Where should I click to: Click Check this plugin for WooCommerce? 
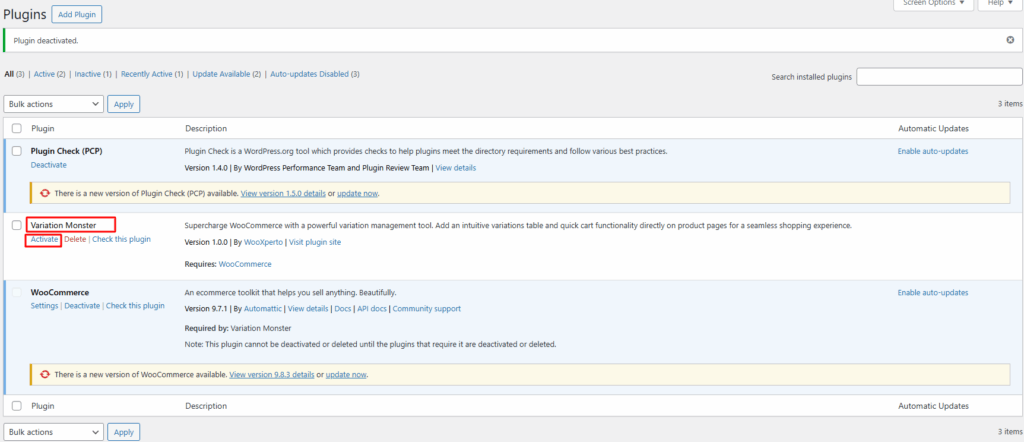coord(135,306)
